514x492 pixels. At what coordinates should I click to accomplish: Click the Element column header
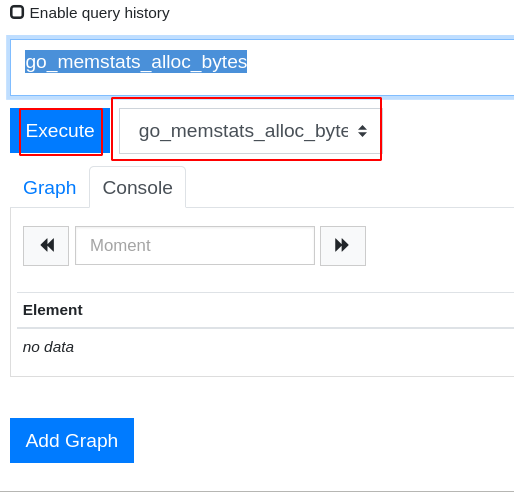(x=53, y=310)
